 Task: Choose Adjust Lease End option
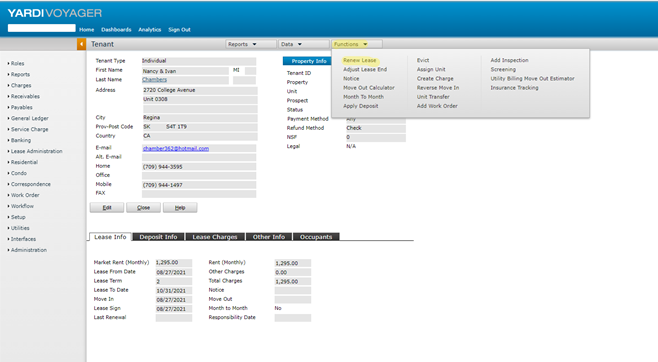point(365,70)
